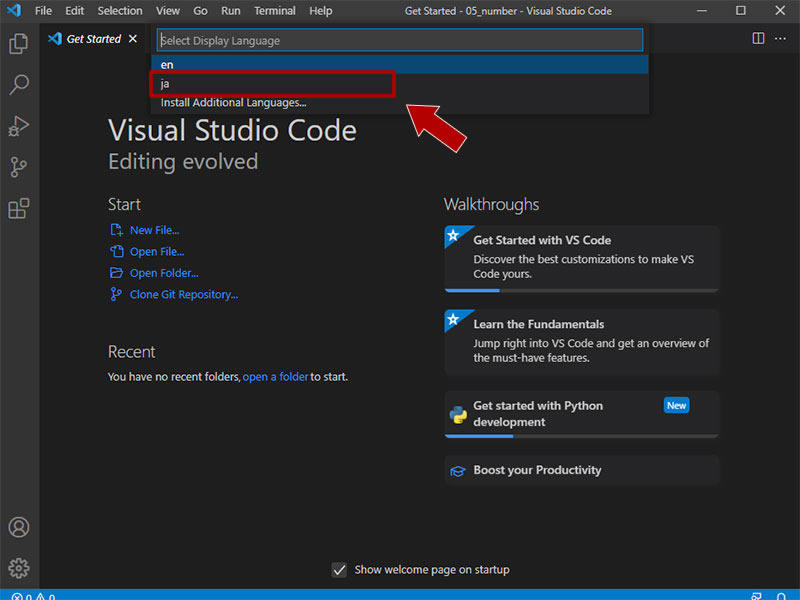This screenshot has height=600, width=800.
Task: Click the Start heading
Action: (x=124, y=205)
